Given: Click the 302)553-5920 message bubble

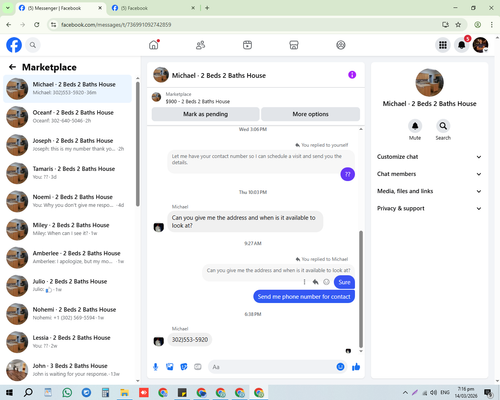Looking at the screenshot, I should (190, 340).
